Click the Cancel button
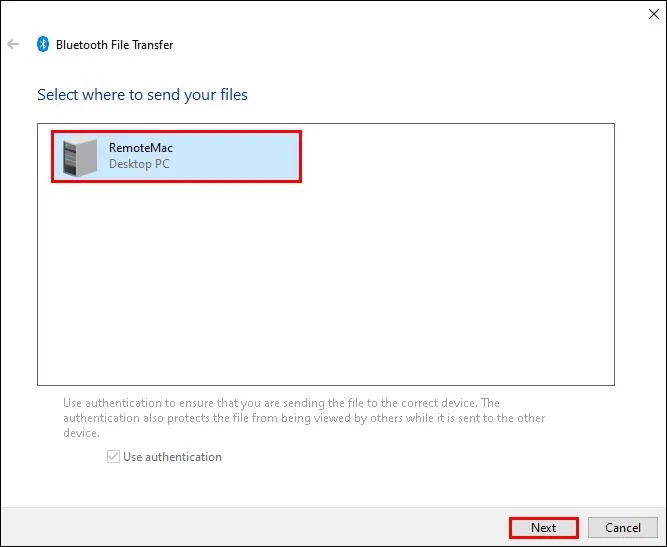The height and width of the screenshot is (547, 667). (623, 527)
